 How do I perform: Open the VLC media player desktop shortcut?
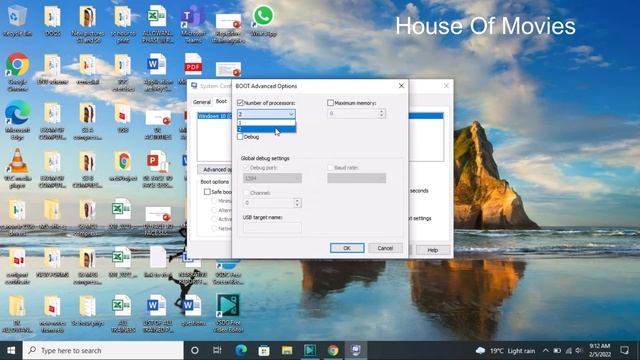[17, 167]
